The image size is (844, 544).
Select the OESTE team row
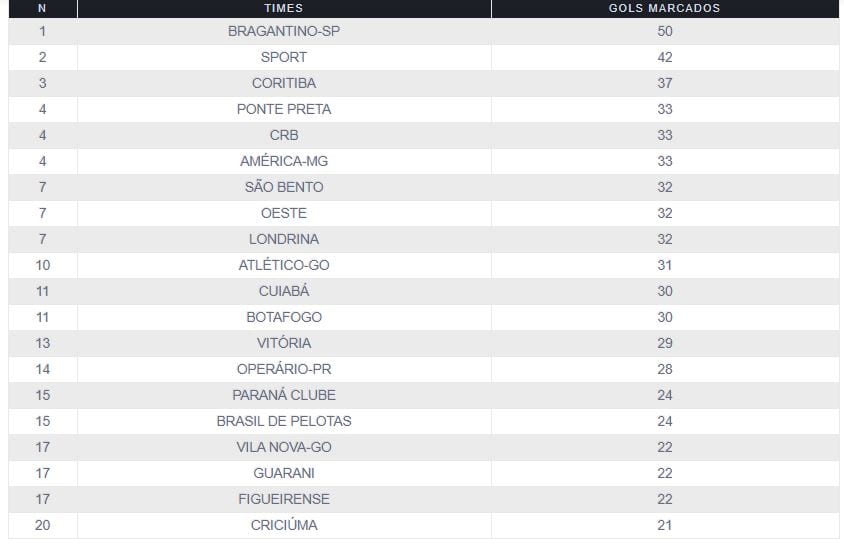point(284,213)
